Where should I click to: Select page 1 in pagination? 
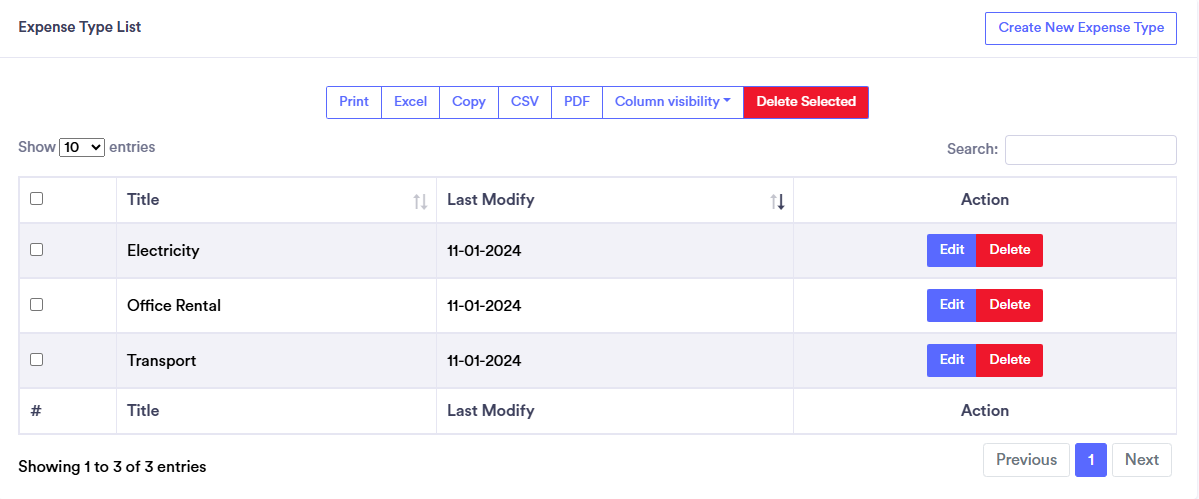1091,460
